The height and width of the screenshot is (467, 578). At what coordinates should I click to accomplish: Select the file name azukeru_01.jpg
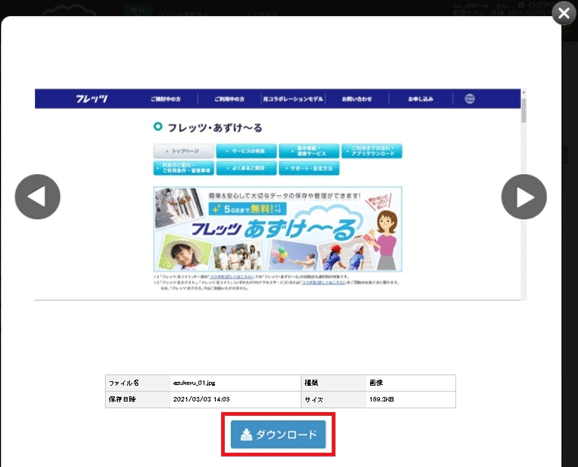pos(194,383)
